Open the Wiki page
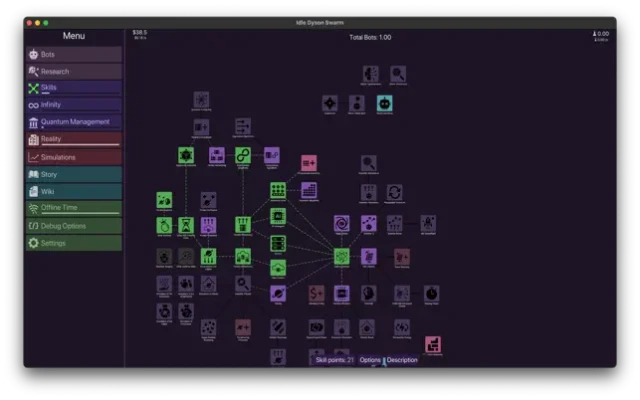The image size is (640, 400). (x=74, y=191)
